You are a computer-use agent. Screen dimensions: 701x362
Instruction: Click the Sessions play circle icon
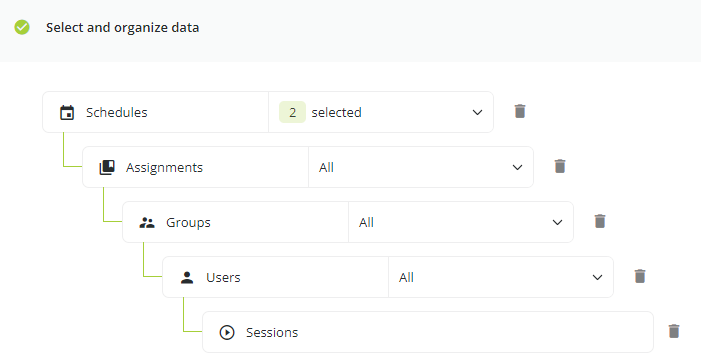pos(227,333)
